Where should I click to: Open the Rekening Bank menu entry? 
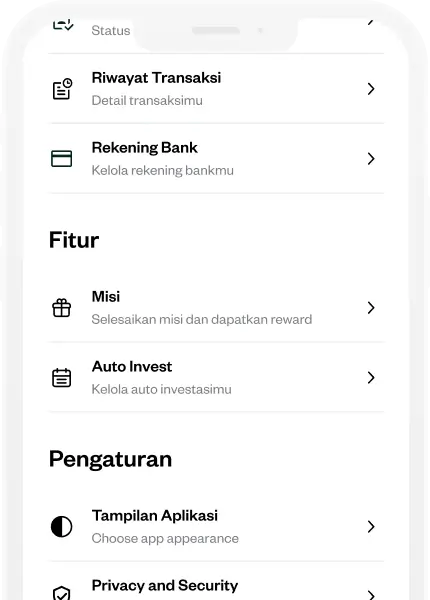[x=216, y=158]
